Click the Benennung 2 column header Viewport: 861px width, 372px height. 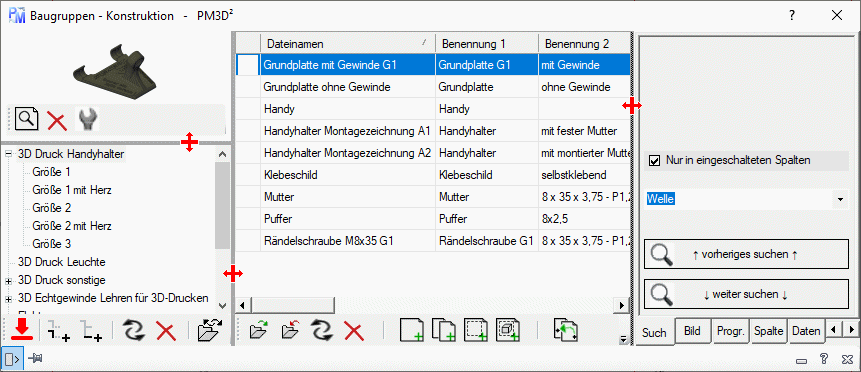pos(584,43)
